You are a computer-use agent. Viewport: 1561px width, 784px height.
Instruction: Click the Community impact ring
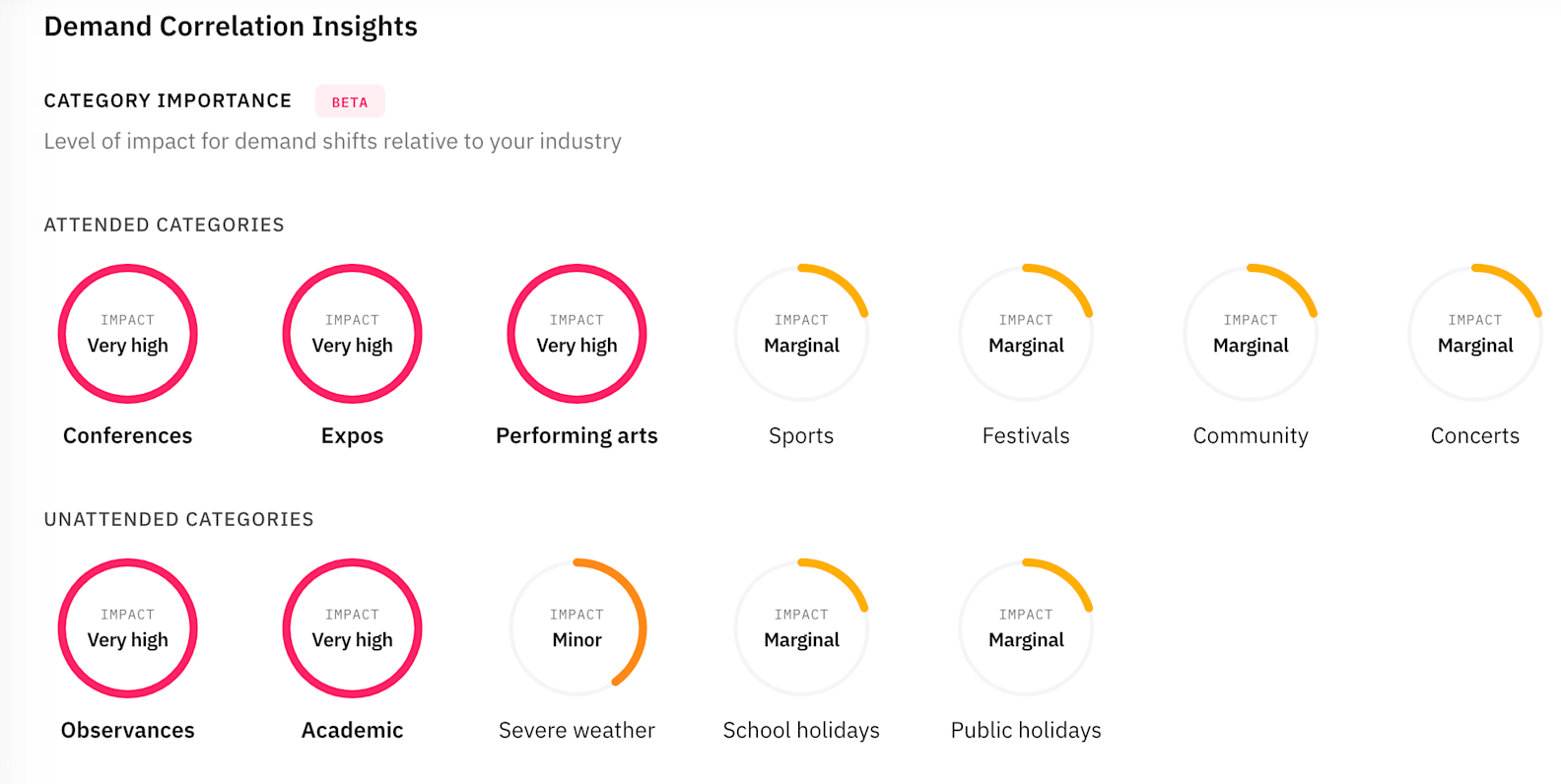[x=1251, y=334]
